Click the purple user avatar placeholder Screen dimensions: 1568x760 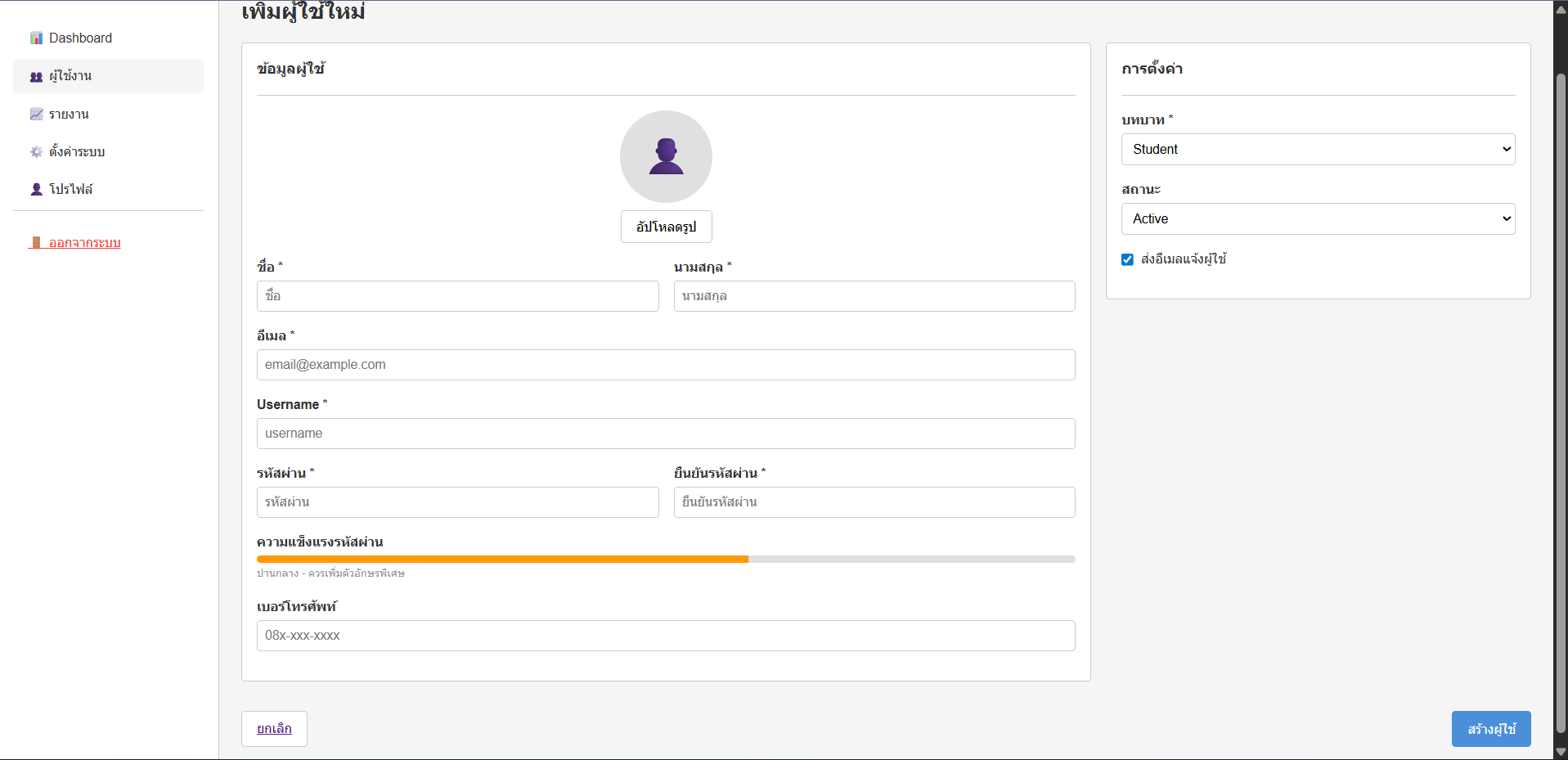coord(666,156)
